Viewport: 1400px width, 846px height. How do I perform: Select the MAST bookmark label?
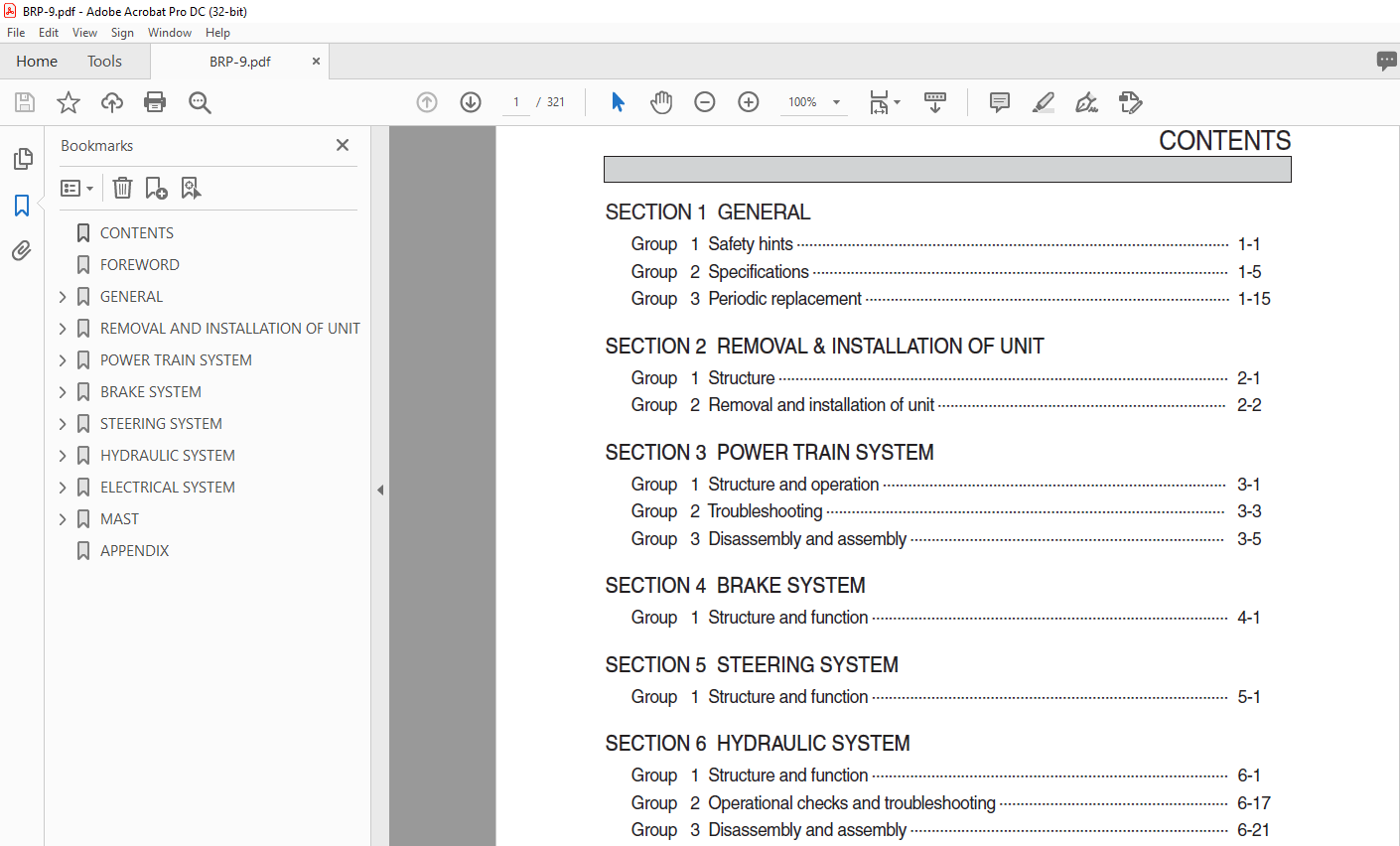(119, 519)
